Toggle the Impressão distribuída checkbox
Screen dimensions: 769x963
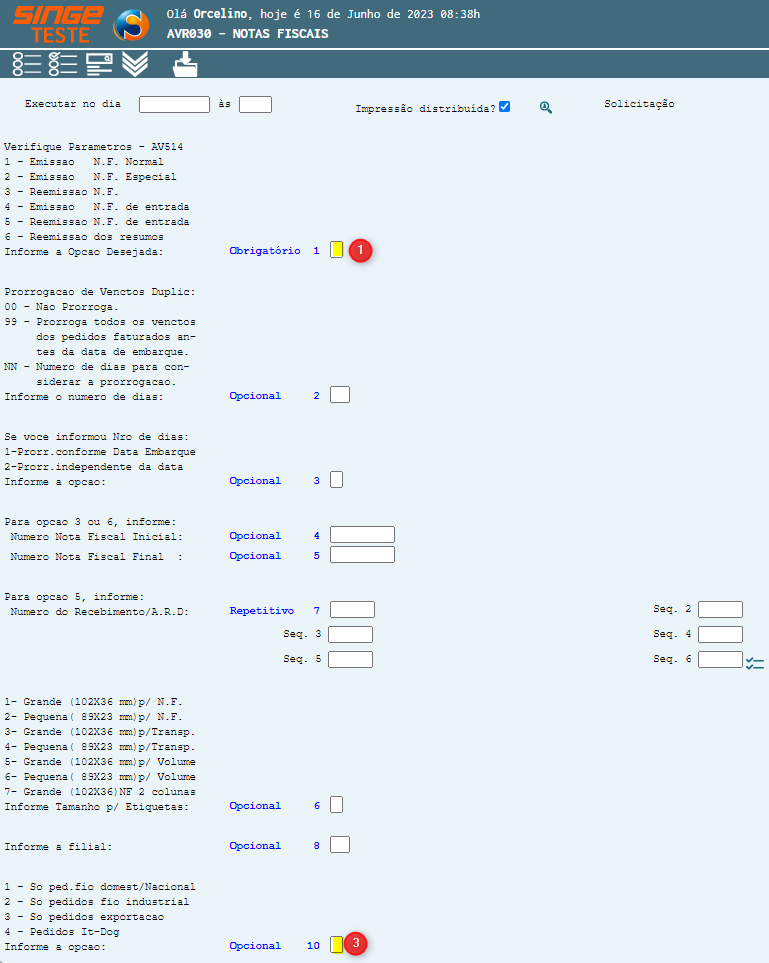(x=504, y=107)
